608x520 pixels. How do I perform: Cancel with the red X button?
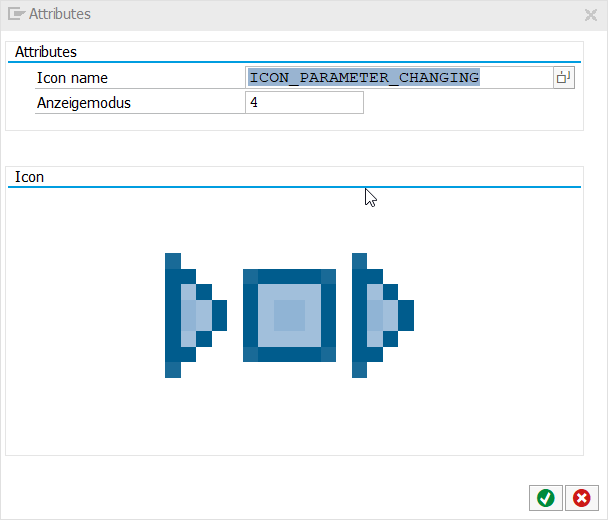coord(582,498)
